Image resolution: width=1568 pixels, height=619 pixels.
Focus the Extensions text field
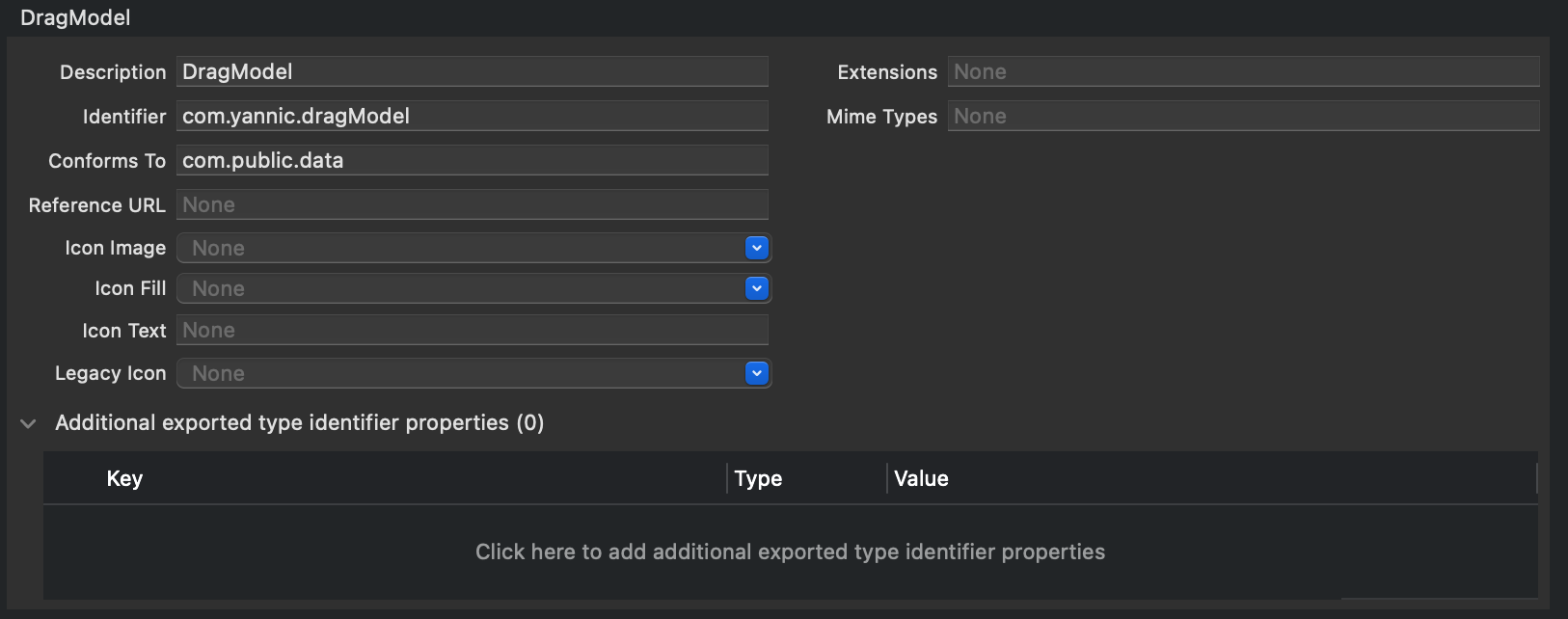coord(1242,71)
